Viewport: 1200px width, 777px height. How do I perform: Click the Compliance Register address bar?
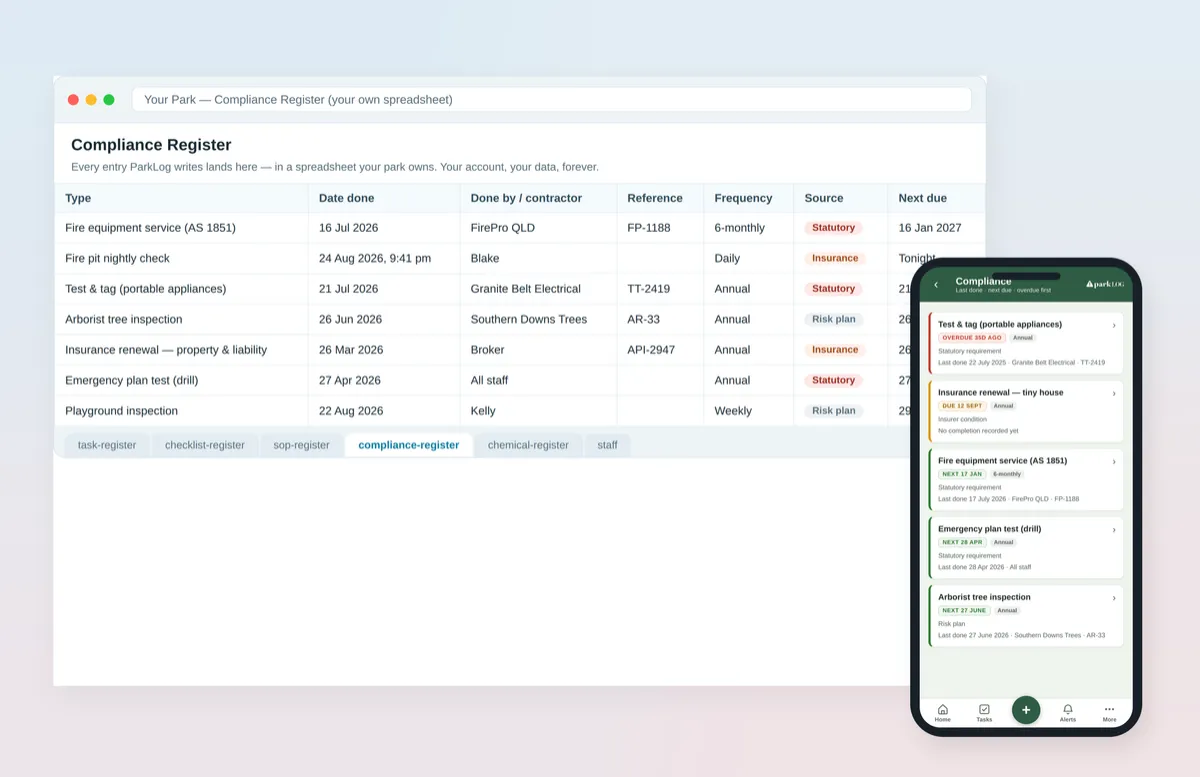click(x=551, y=100)
